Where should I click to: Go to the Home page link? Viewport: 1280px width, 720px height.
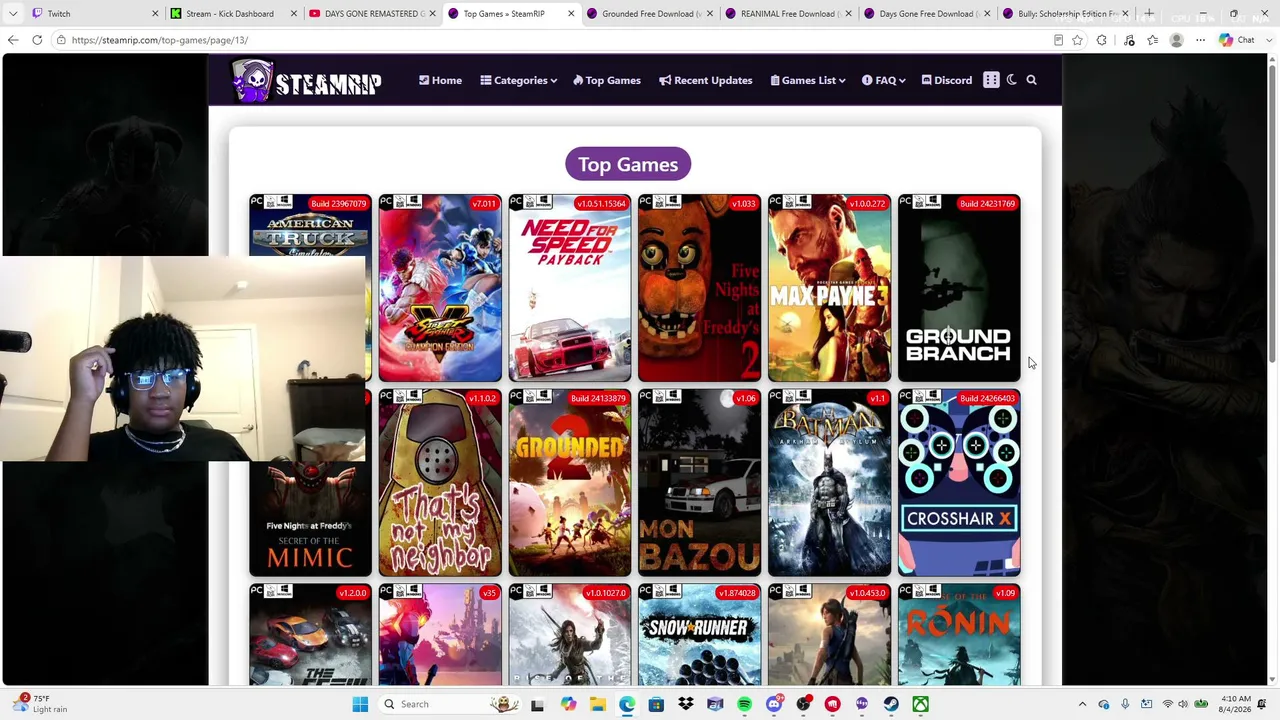tap(440, 80)
